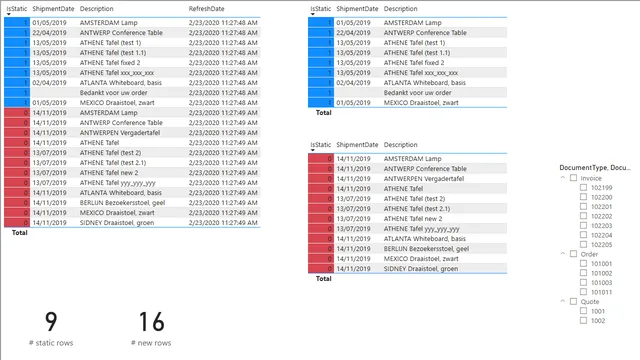Screen dimensions: 640x360
Task: Select the 102201 checkbox
Action: (x=583, y=207)
